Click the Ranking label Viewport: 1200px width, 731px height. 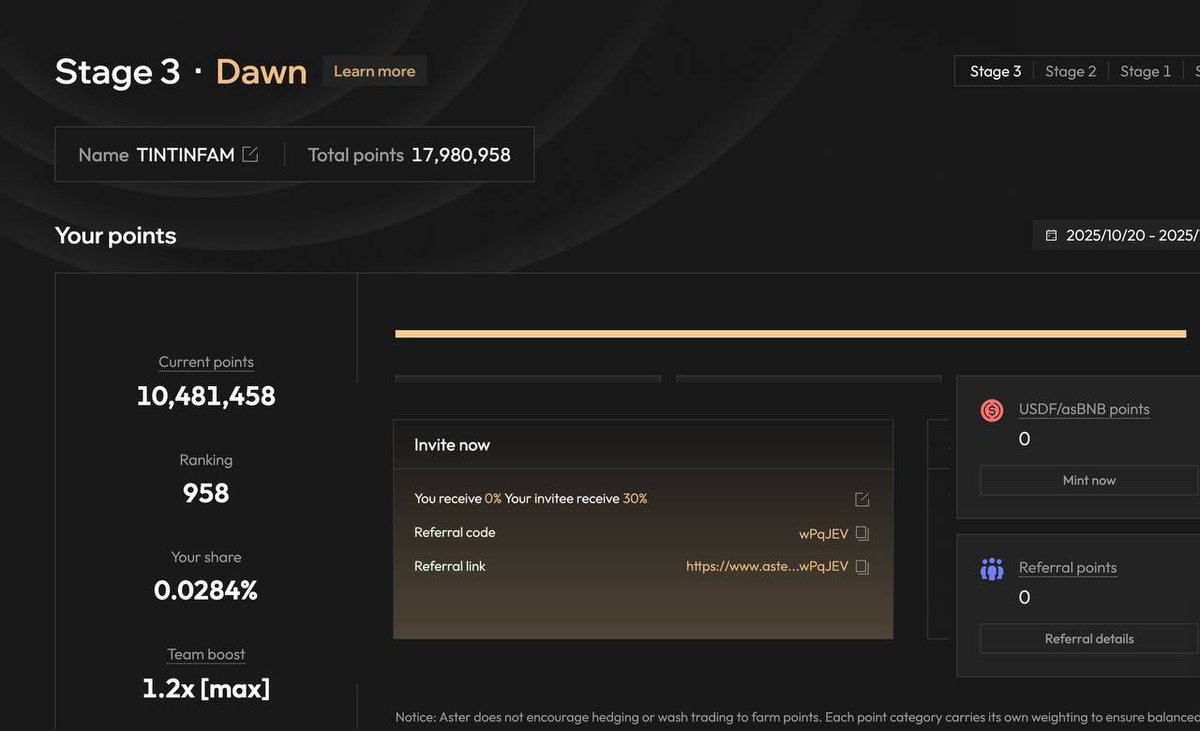click(206, 460)
